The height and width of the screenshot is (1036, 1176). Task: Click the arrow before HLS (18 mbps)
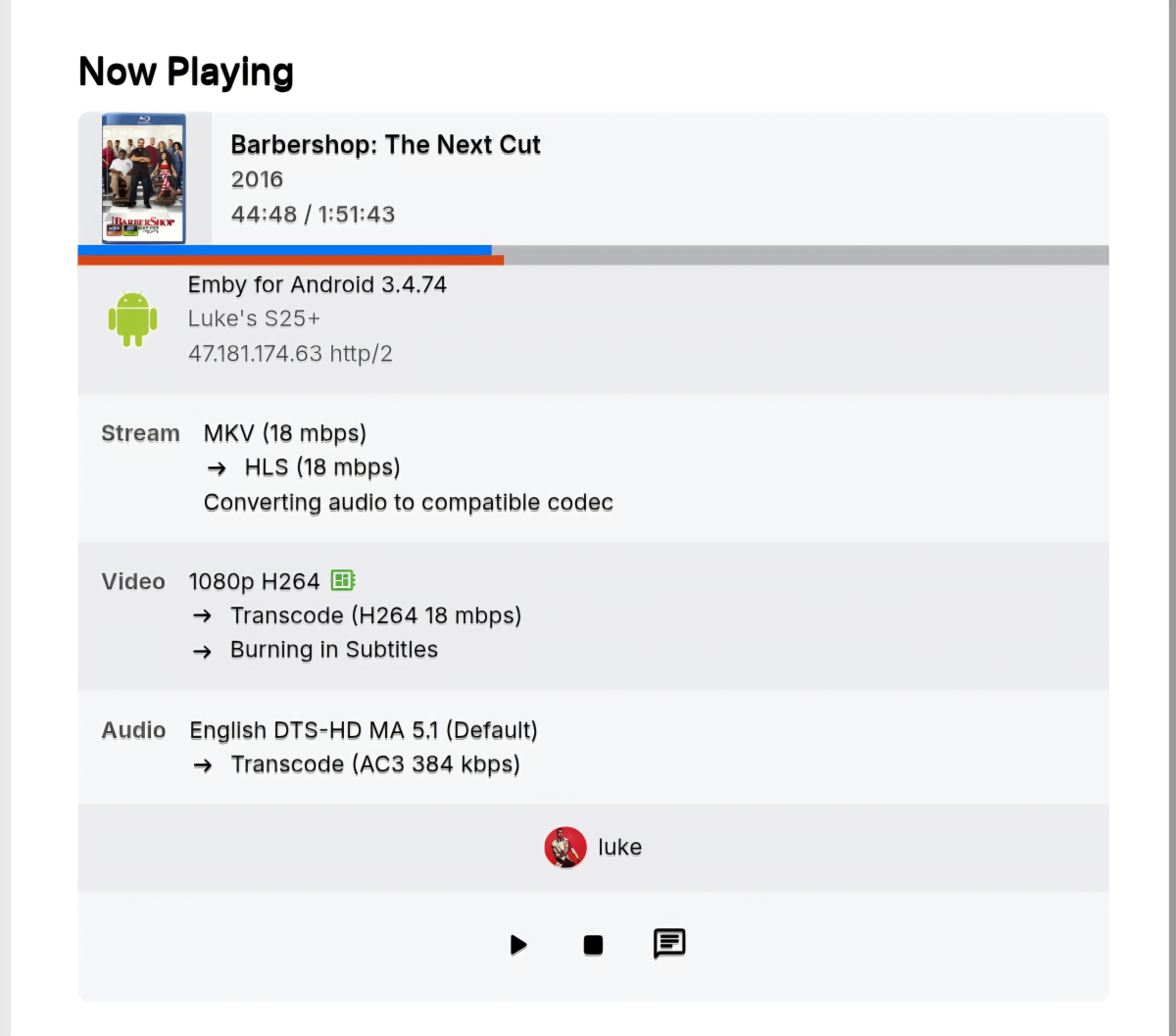tap(218, 469)
